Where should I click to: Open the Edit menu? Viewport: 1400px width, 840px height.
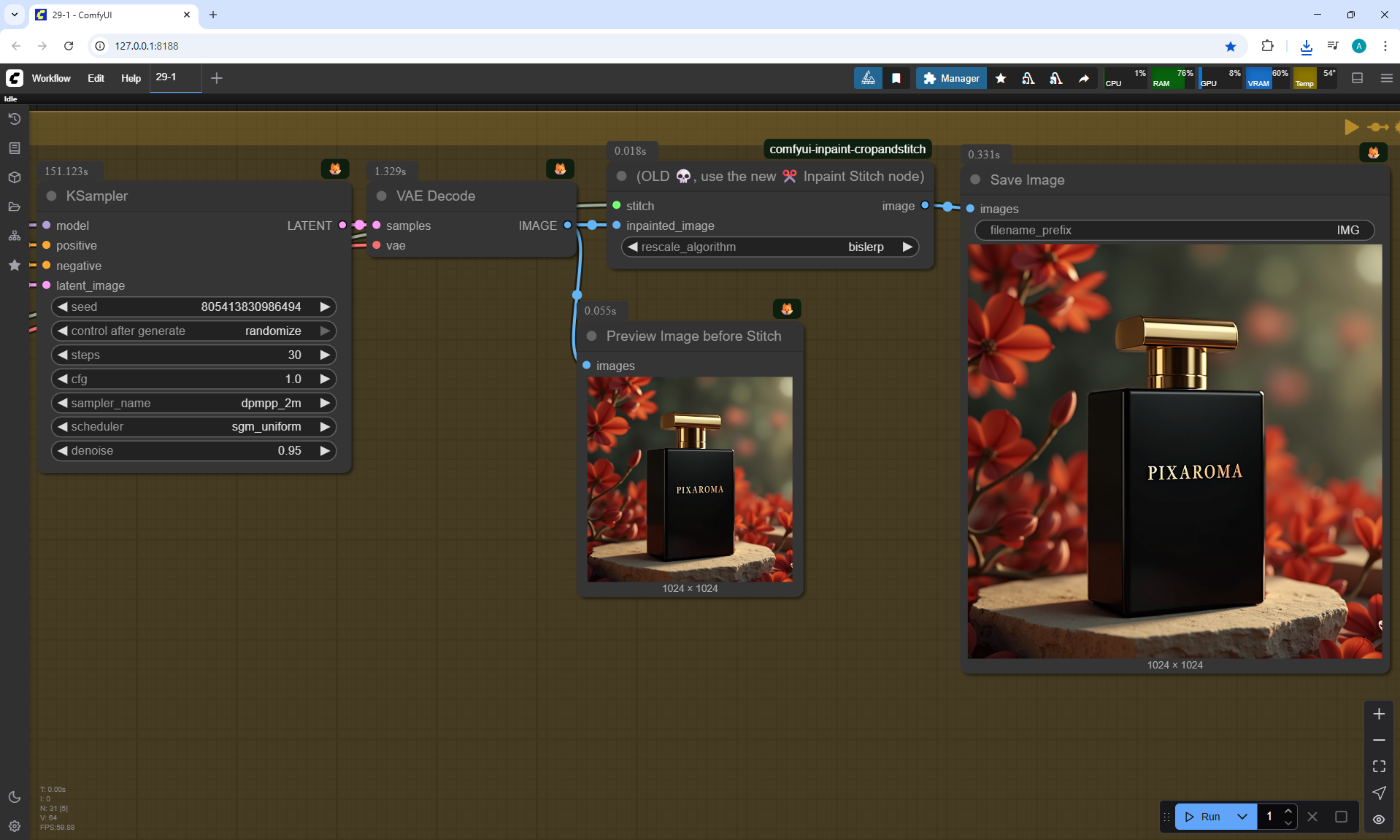[96, 78]
